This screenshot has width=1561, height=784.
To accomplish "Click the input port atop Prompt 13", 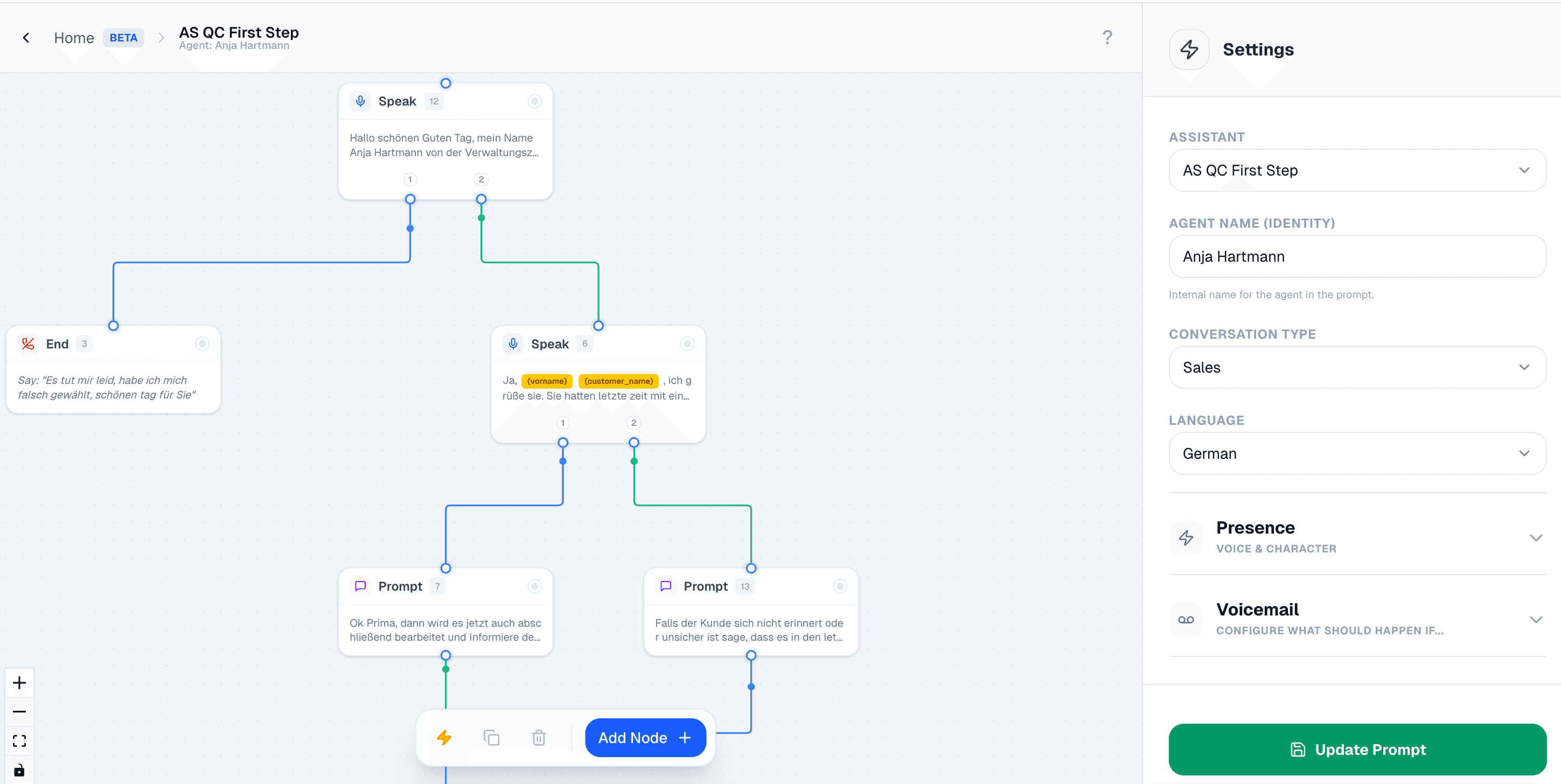I will [751, 568].
